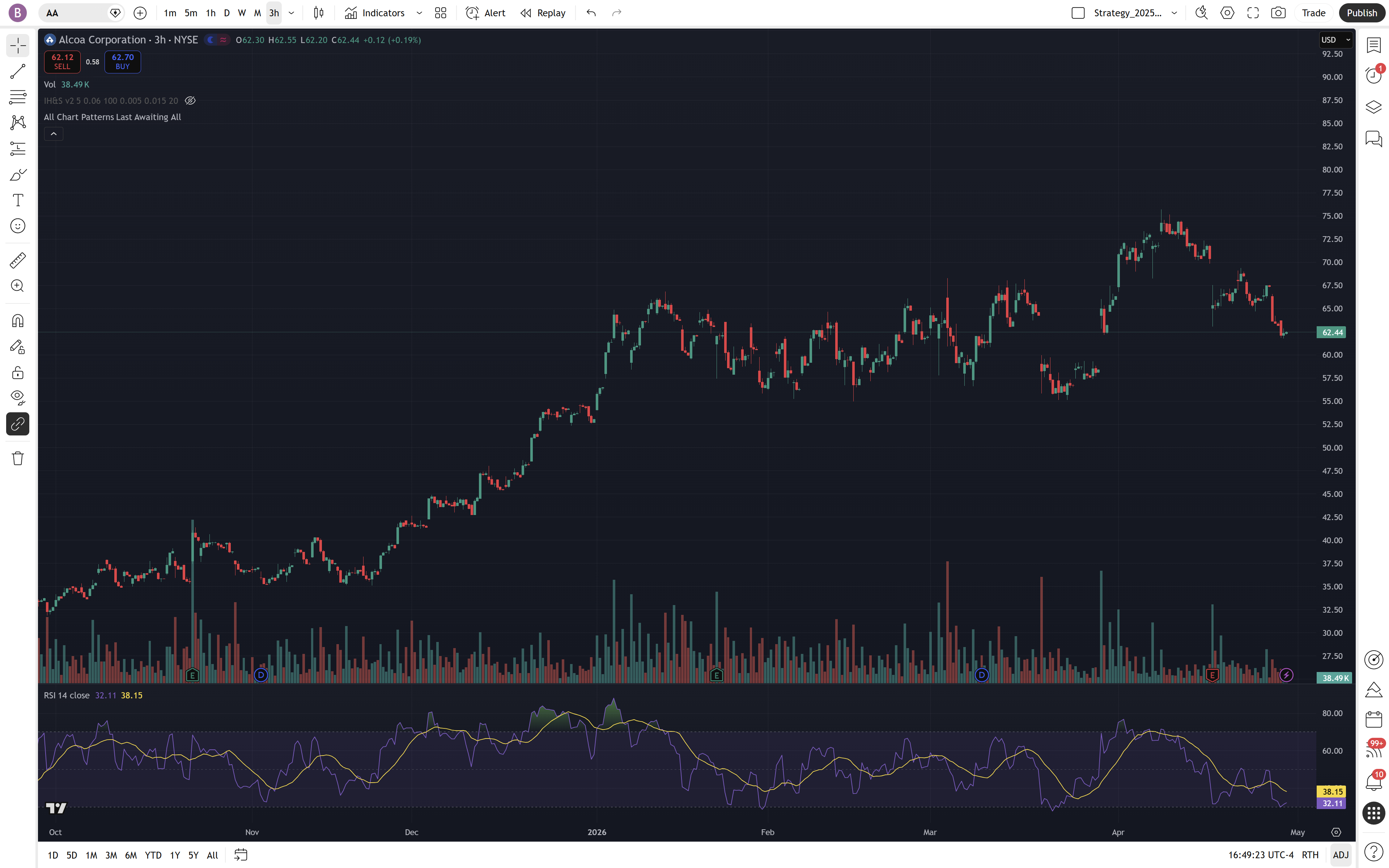Image resolution: width=1389 pixels, height=868 pixels.
Task: Toggle hide all drawings eye icon
Action: pos(18,398)
